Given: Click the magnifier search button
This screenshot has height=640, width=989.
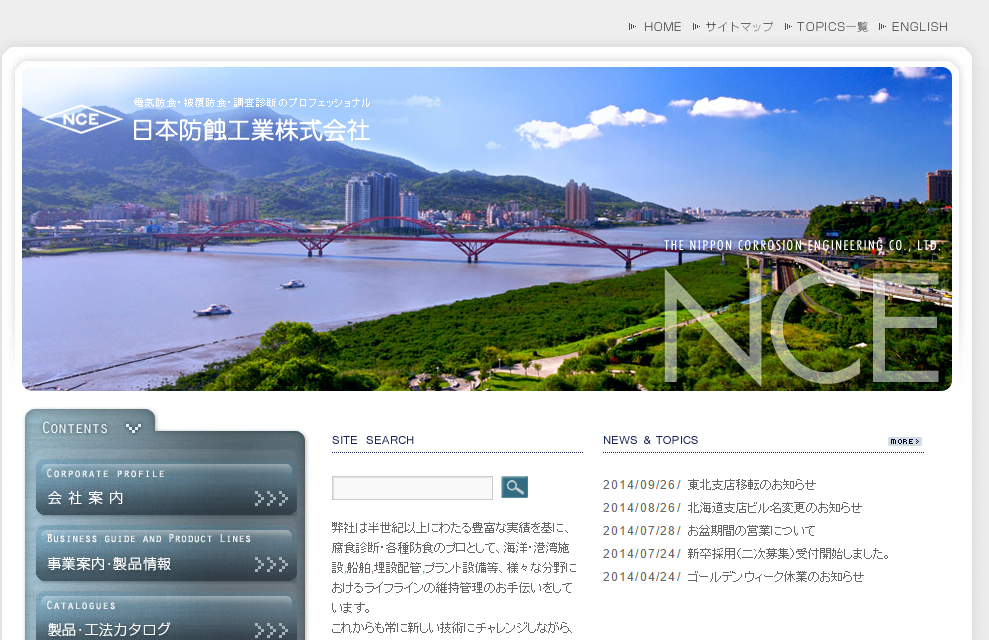Looking at the screenshot, I should (515, 487).
